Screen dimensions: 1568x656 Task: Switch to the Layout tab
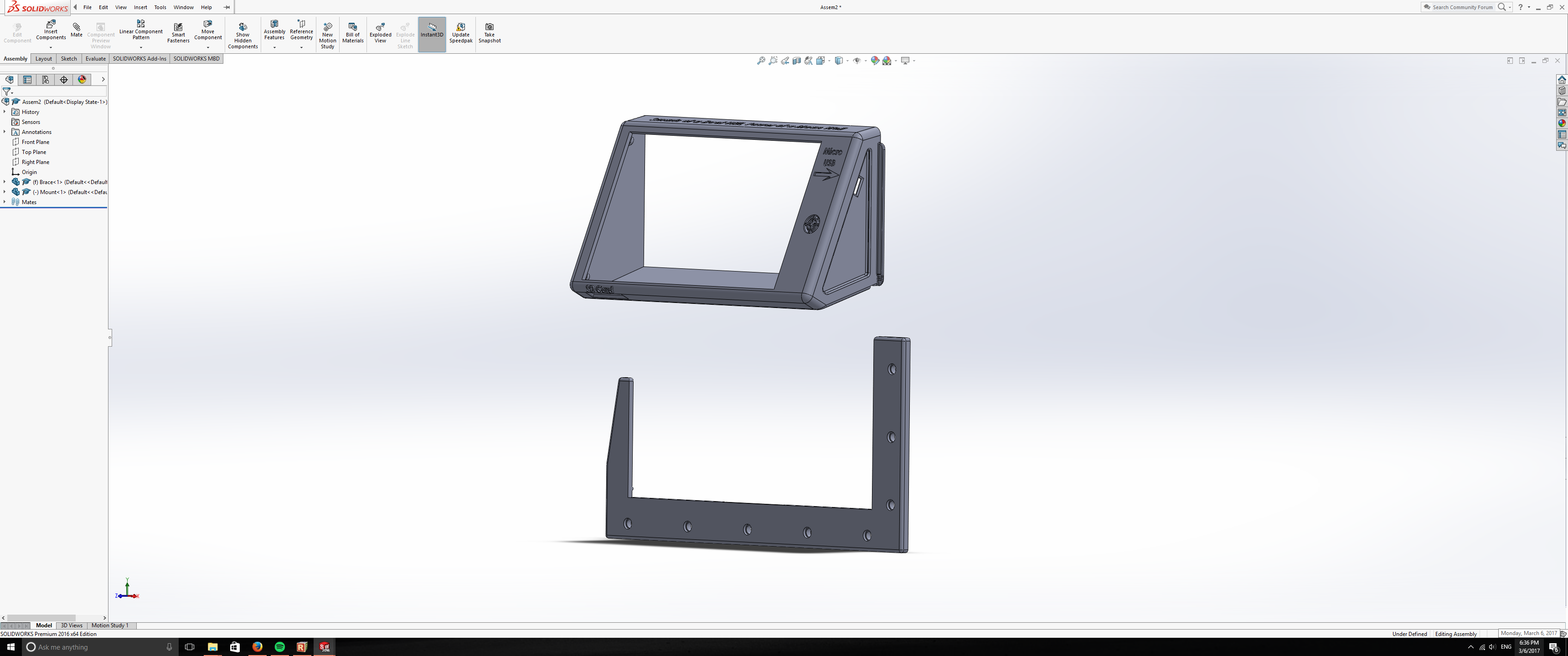coord(43,58)
